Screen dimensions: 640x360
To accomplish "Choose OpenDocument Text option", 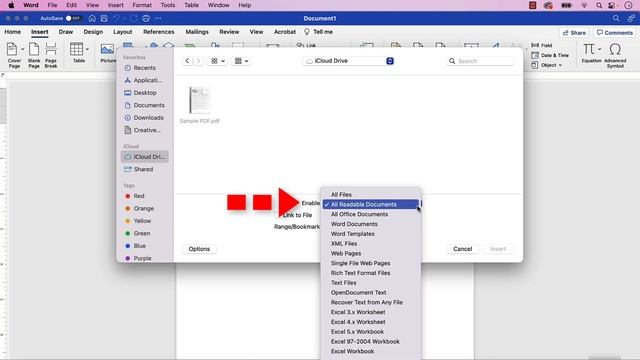I will [371, 293].
